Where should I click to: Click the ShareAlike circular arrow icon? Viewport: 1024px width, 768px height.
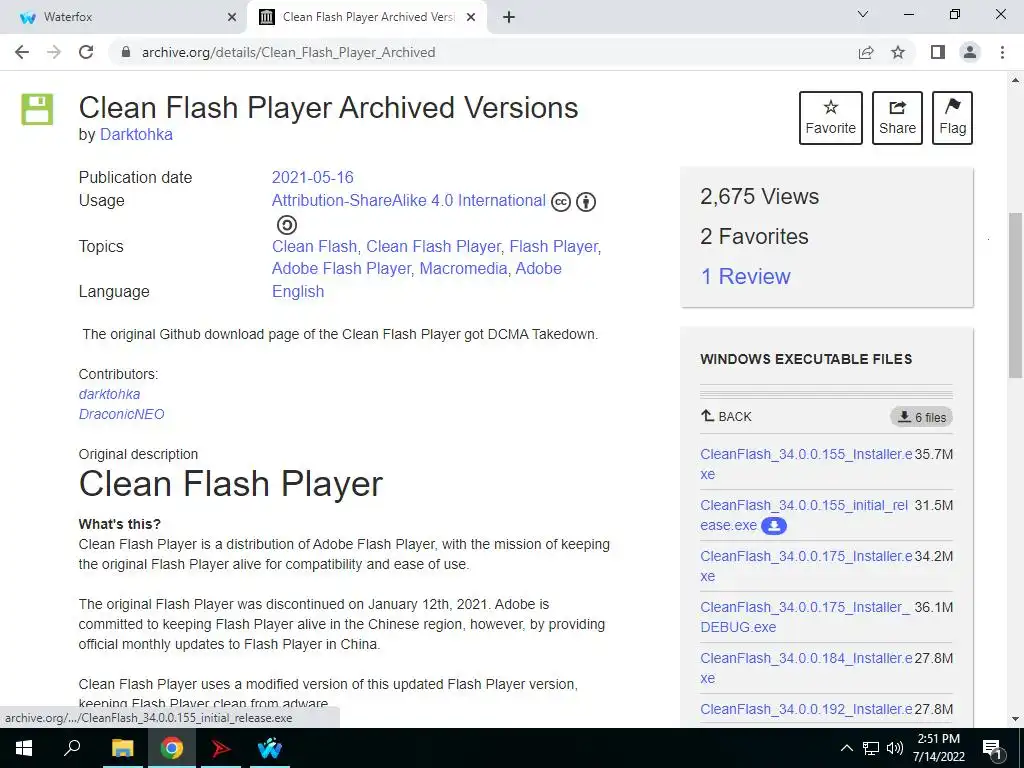pyautogui.click(x=287, y=225)
